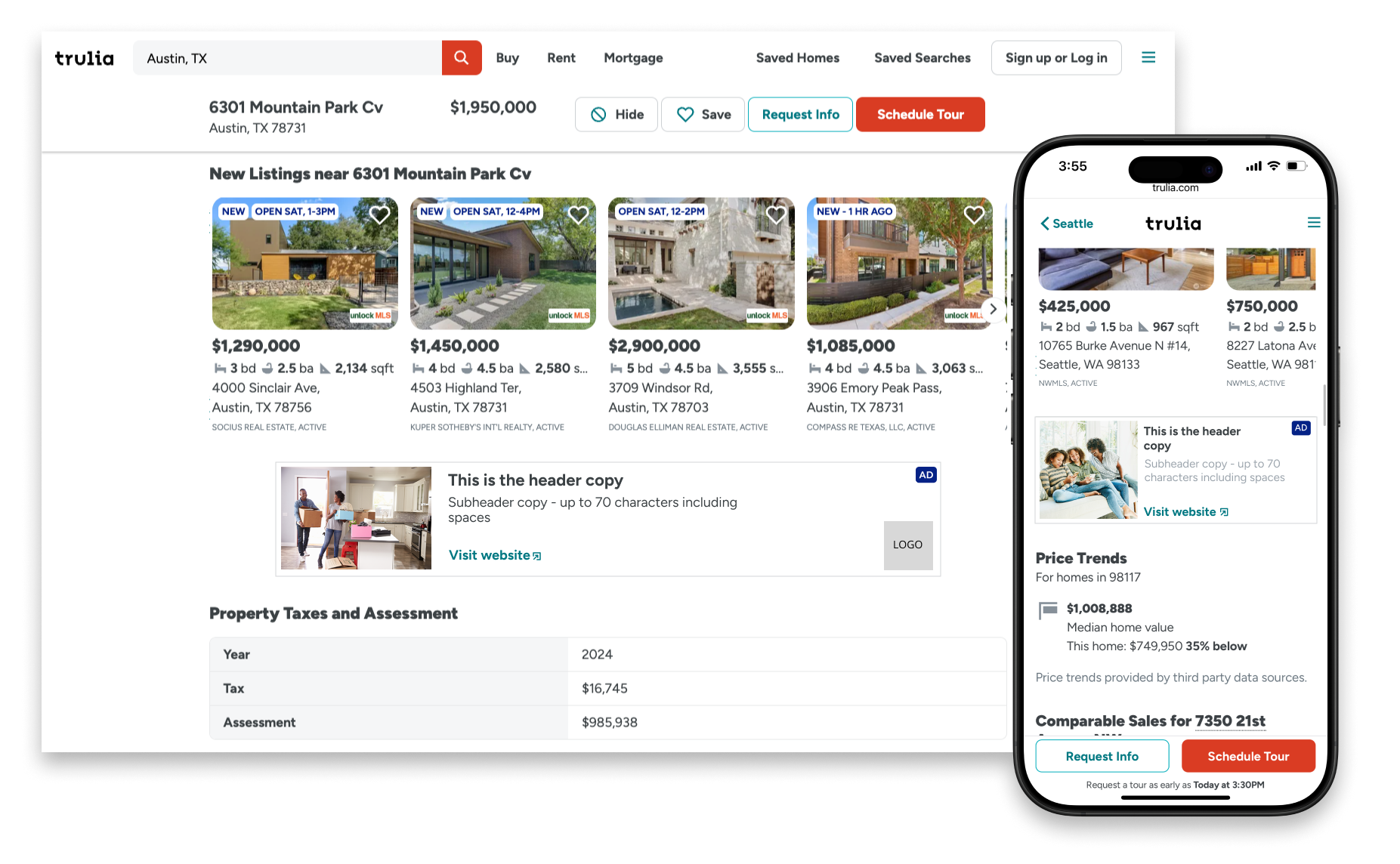Viewport: 1400px width, 864px height.
Task: Click the Trulia logo in desktop header
Action: pos(84,58)
